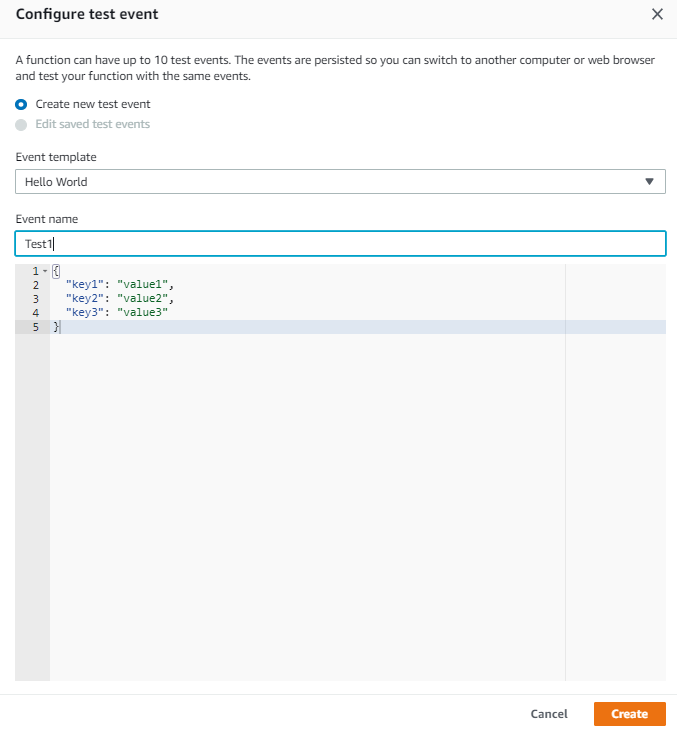This screenshot has width=677, height=734.
Task: Place cursor on "value1" string
Action: pyautogui.click(x=143, y=285)
